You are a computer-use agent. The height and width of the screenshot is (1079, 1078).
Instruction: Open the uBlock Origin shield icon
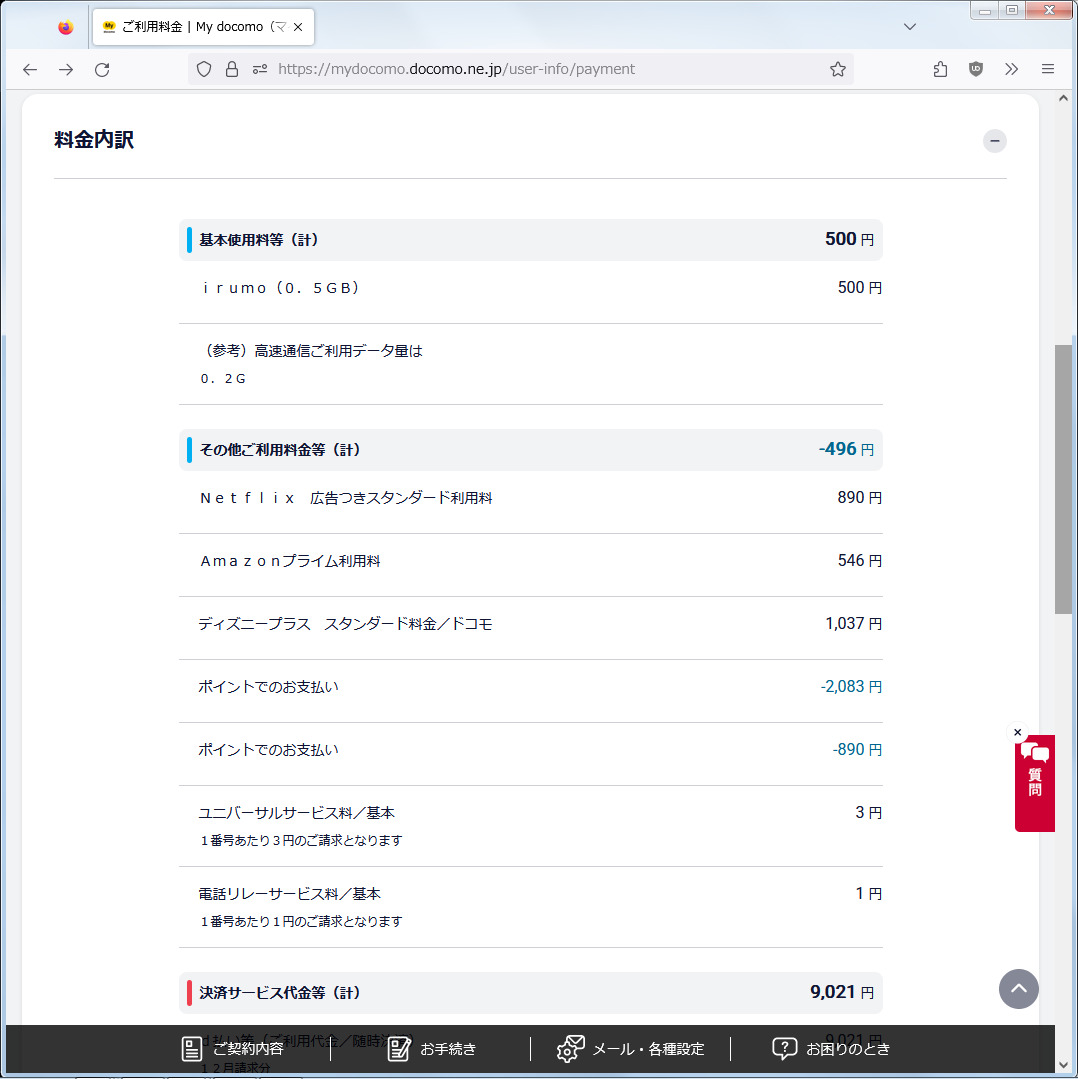coord(976,69)
